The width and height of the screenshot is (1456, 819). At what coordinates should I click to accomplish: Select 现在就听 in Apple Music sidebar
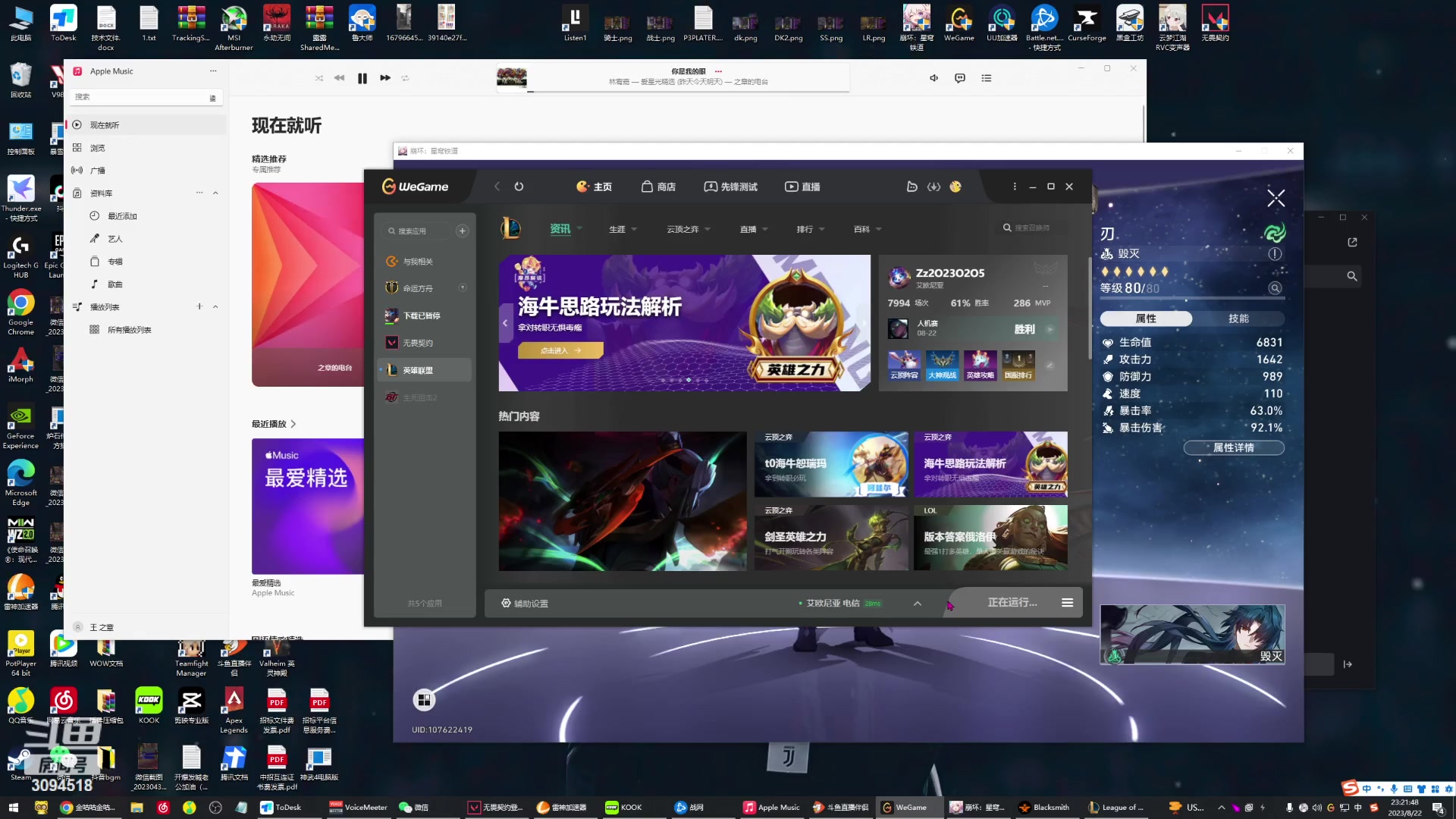[x=147, y=125]
